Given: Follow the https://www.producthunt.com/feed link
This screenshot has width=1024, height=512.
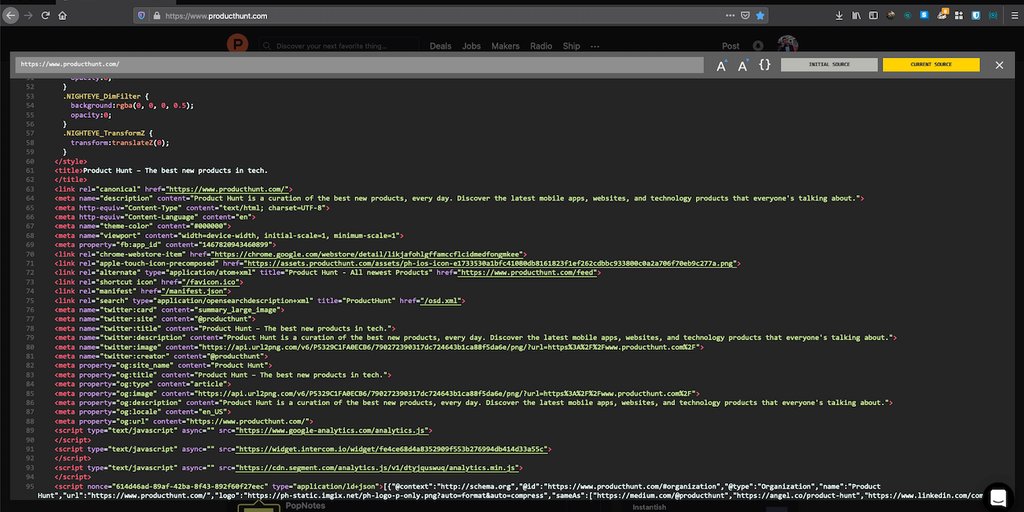Looking at the screenshot, I should pos(527,272).
